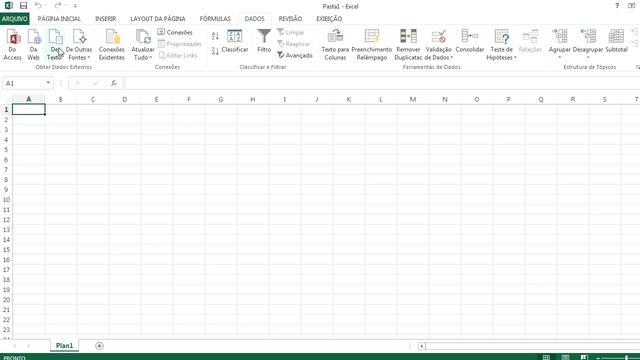Click Propriedades in Conexões group
The image size is (640, 360).
(180, 44)
